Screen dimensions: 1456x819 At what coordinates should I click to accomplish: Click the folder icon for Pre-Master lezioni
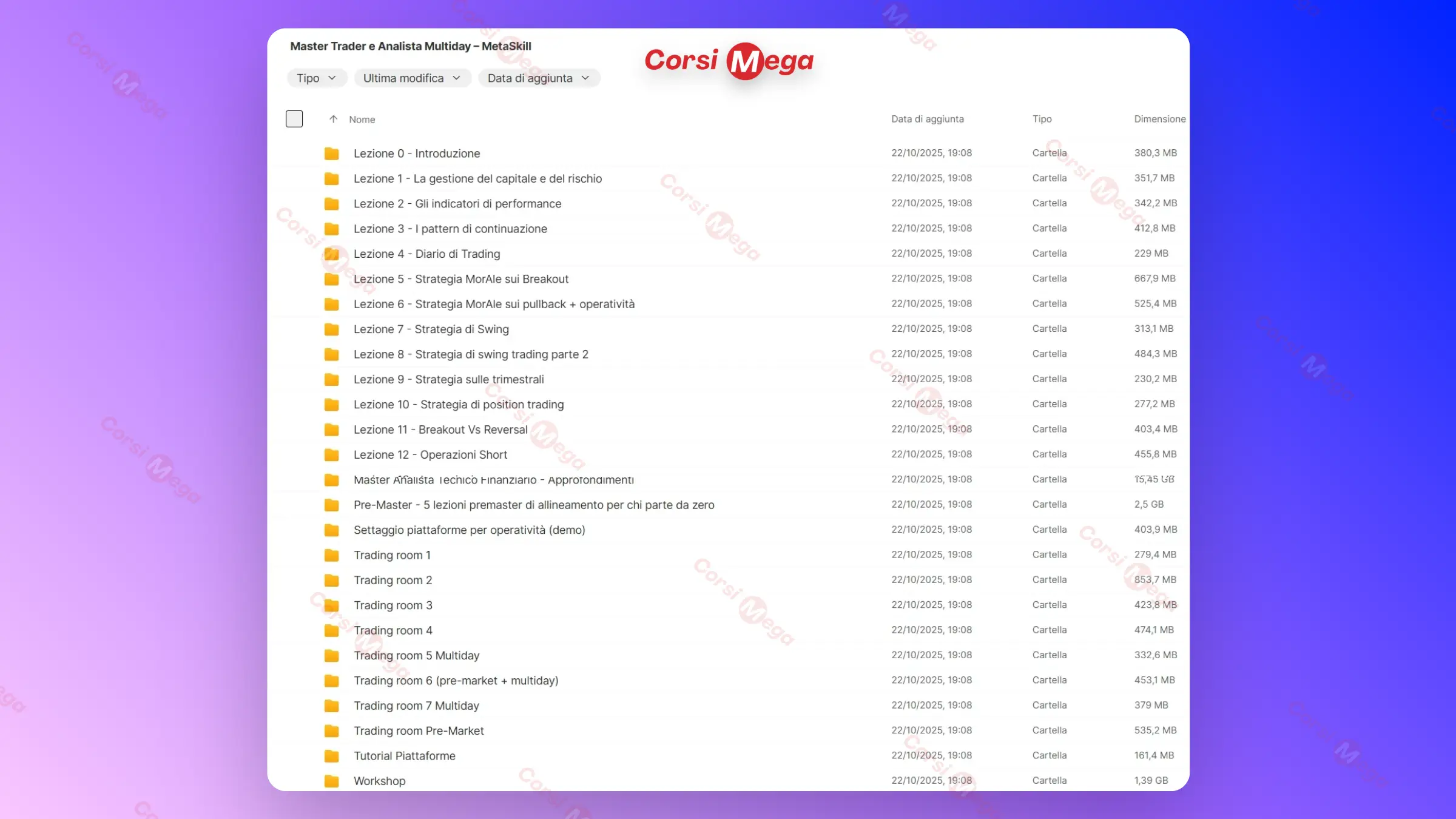(331, 505)
